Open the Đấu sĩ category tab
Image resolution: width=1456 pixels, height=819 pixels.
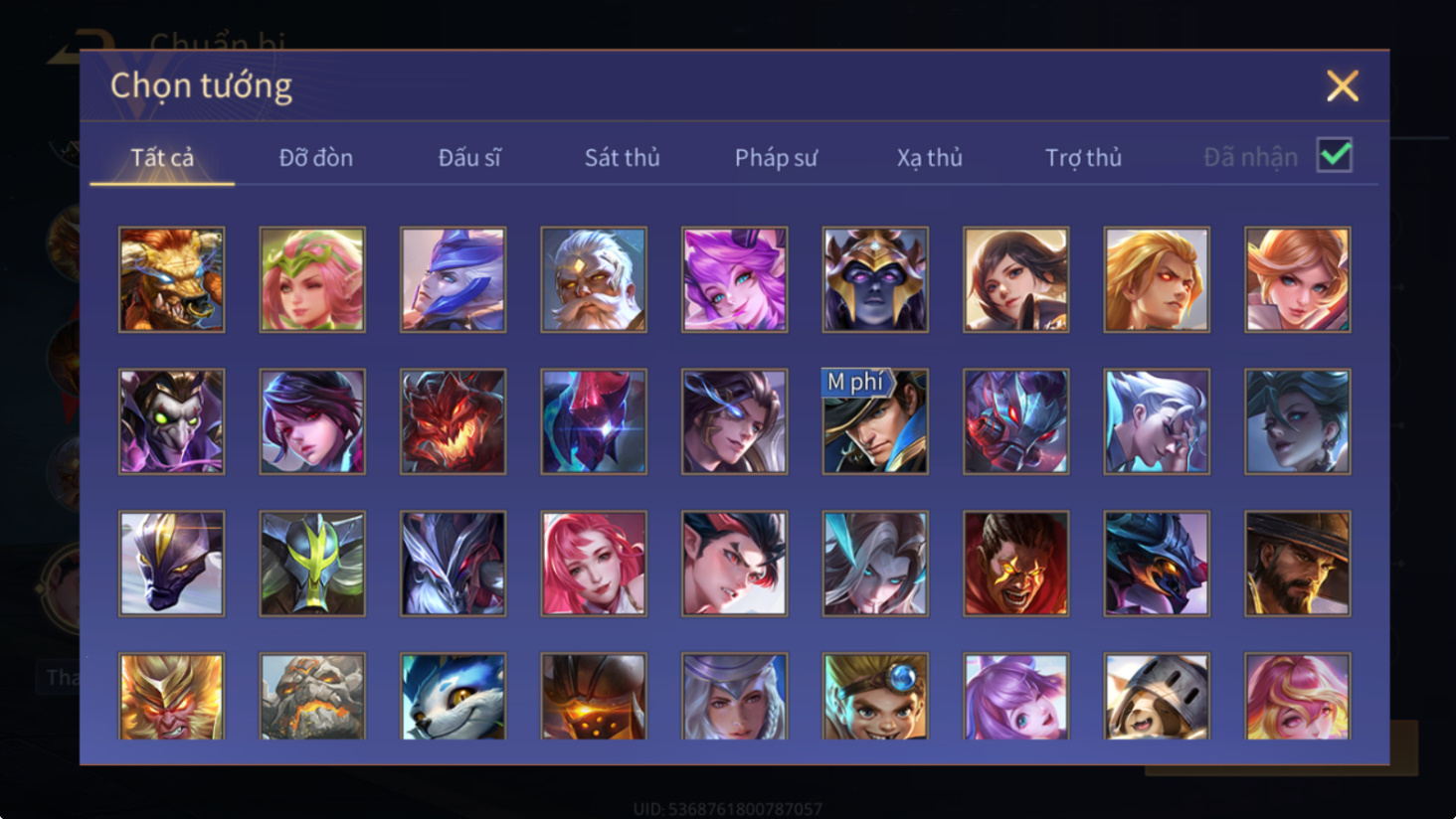(x=469, y=157)
